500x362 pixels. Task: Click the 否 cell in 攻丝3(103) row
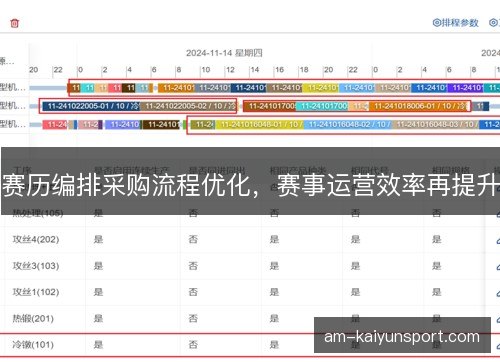click(x=193, y=266)
